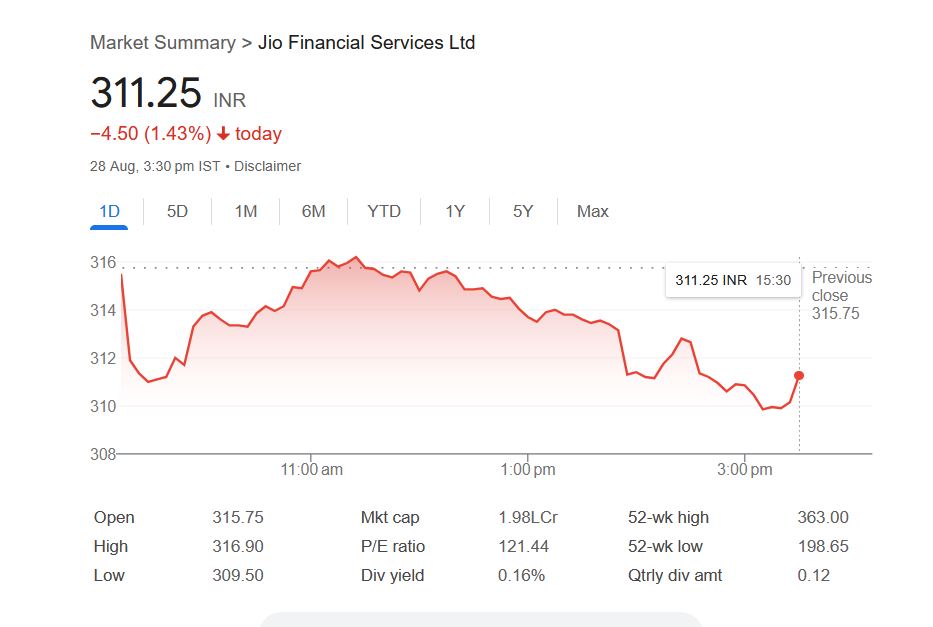
Task: Show the 1M price chart
Action: click(x=246, y=211)
